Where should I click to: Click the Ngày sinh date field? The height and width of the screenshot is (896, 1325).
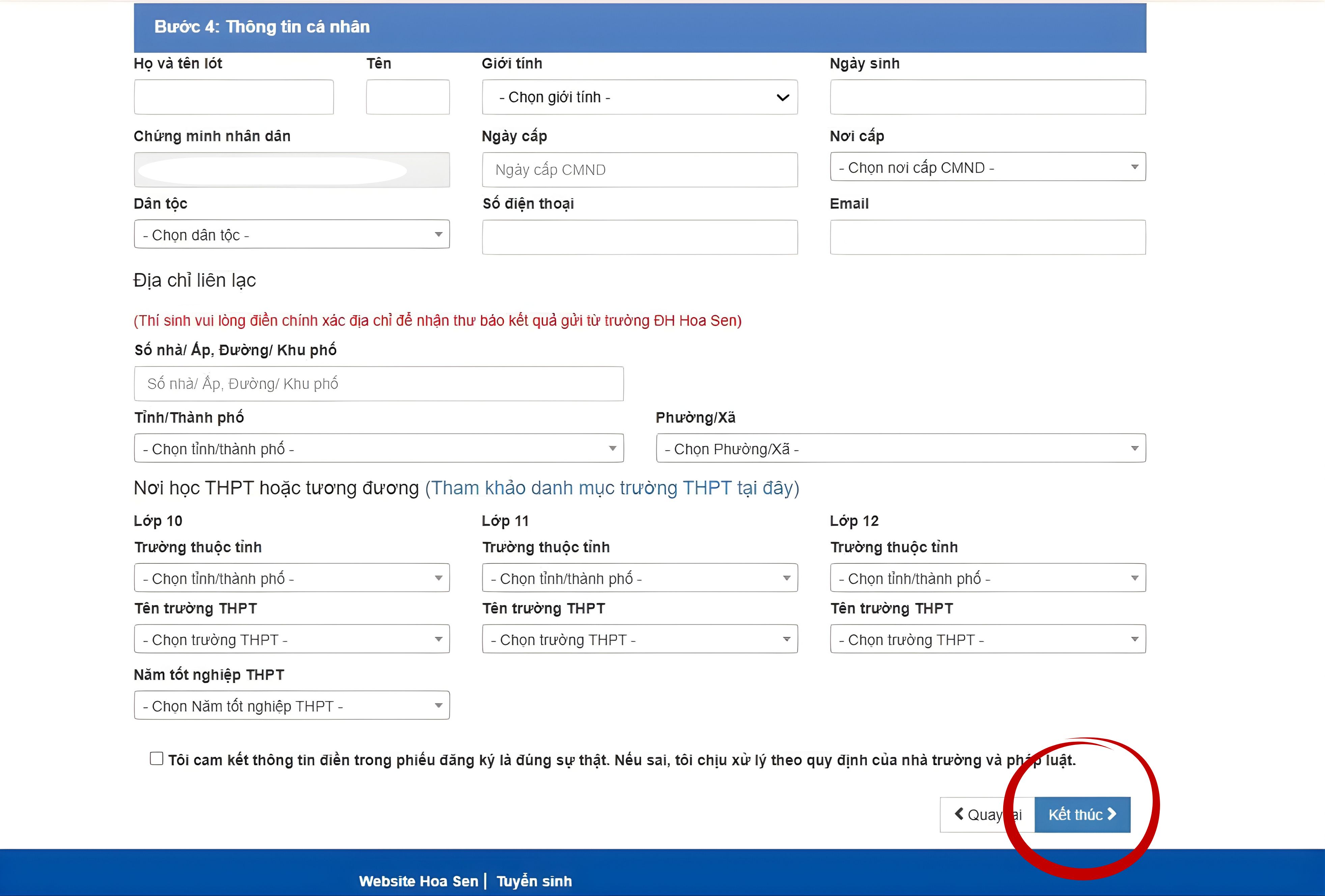987,97
